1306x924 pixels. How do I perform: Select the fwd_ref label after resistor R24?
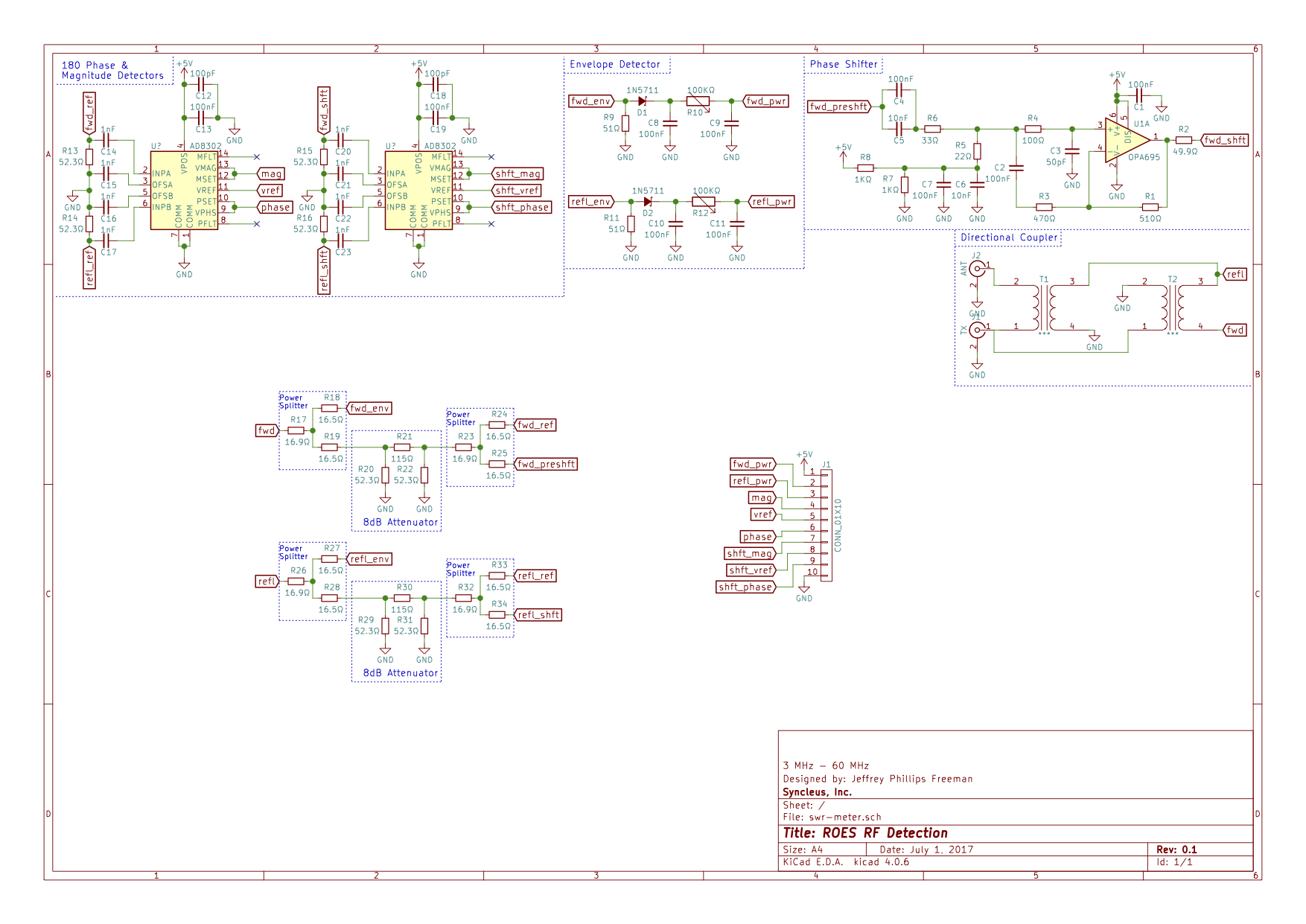coord(535,425)
